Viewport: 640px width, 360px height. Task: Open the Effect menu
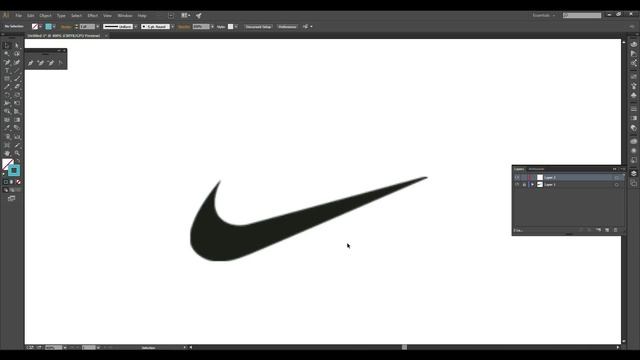(x=93, y=16)
